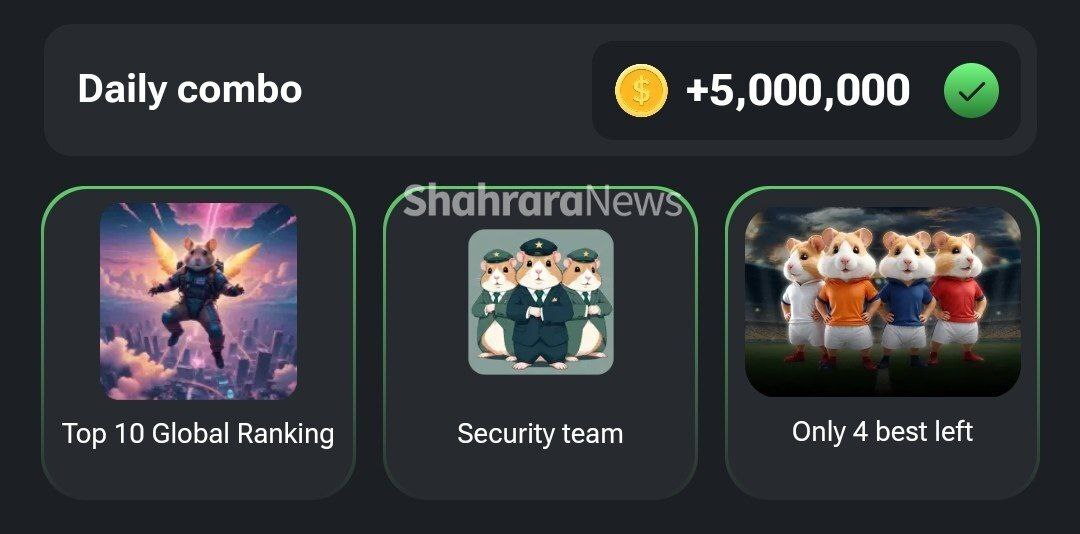Click the football hamsters team image
This screenshot has width=1080, height=534.
pos(882,302)
